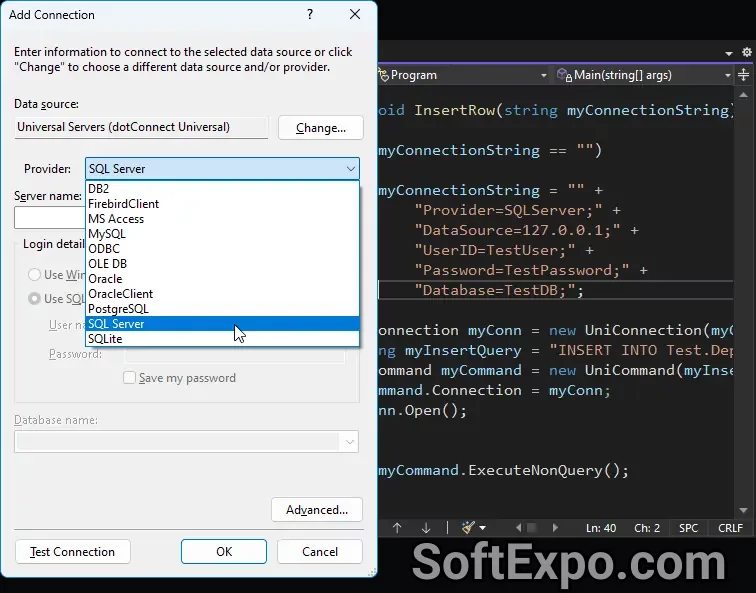Click myCommand.ExecuteNonQuery() in the code
The width and height of the screenshot is (756, 593).
503,471
